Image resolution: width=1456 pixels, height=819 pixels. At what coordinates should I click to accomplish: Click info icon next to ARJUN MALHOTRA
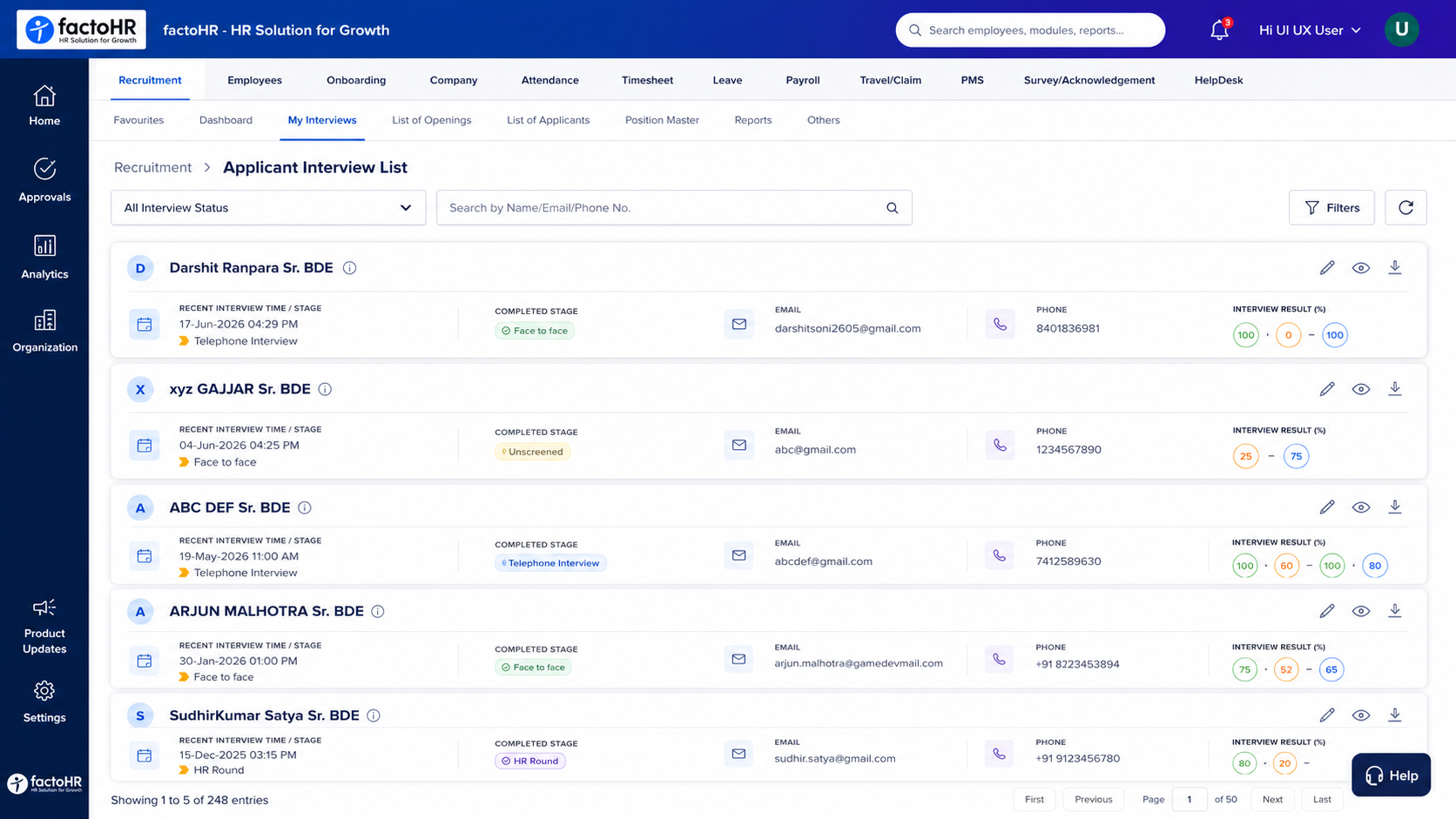point(378,611)
